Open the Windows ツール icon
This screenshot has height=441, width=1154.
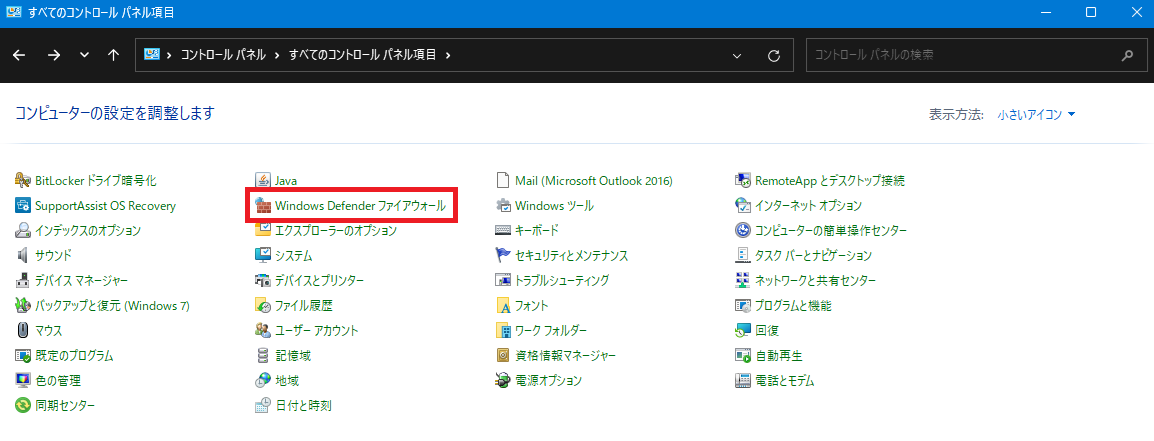pos(503,205)
